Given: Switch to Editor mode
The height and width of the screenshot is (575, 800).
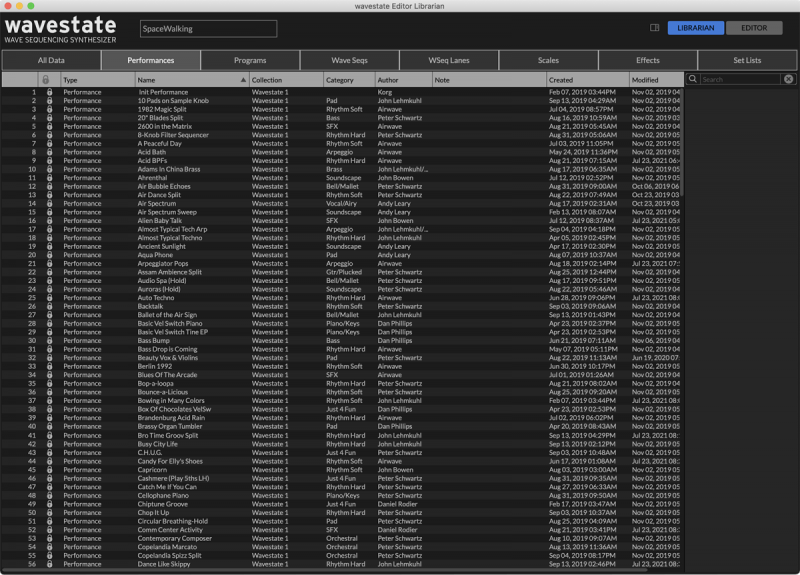Looking at the screenshot, I should pos(754,28).
